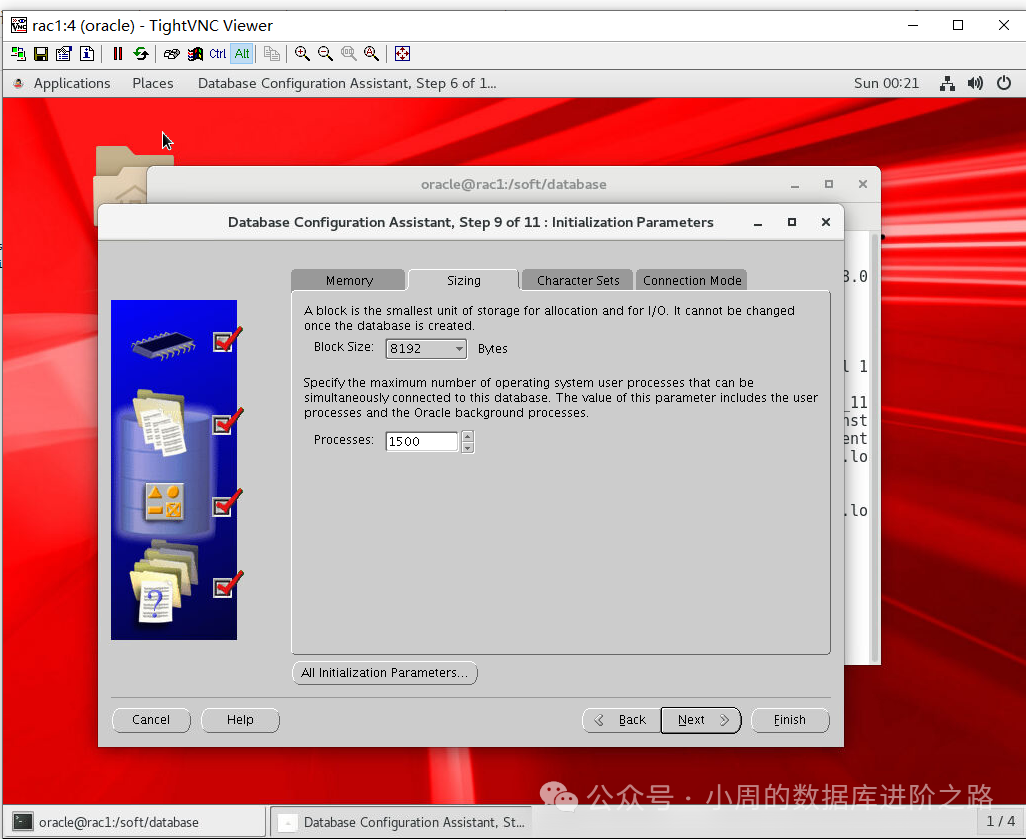
Task: Click the Processes: label
Action: click(344, 440)
